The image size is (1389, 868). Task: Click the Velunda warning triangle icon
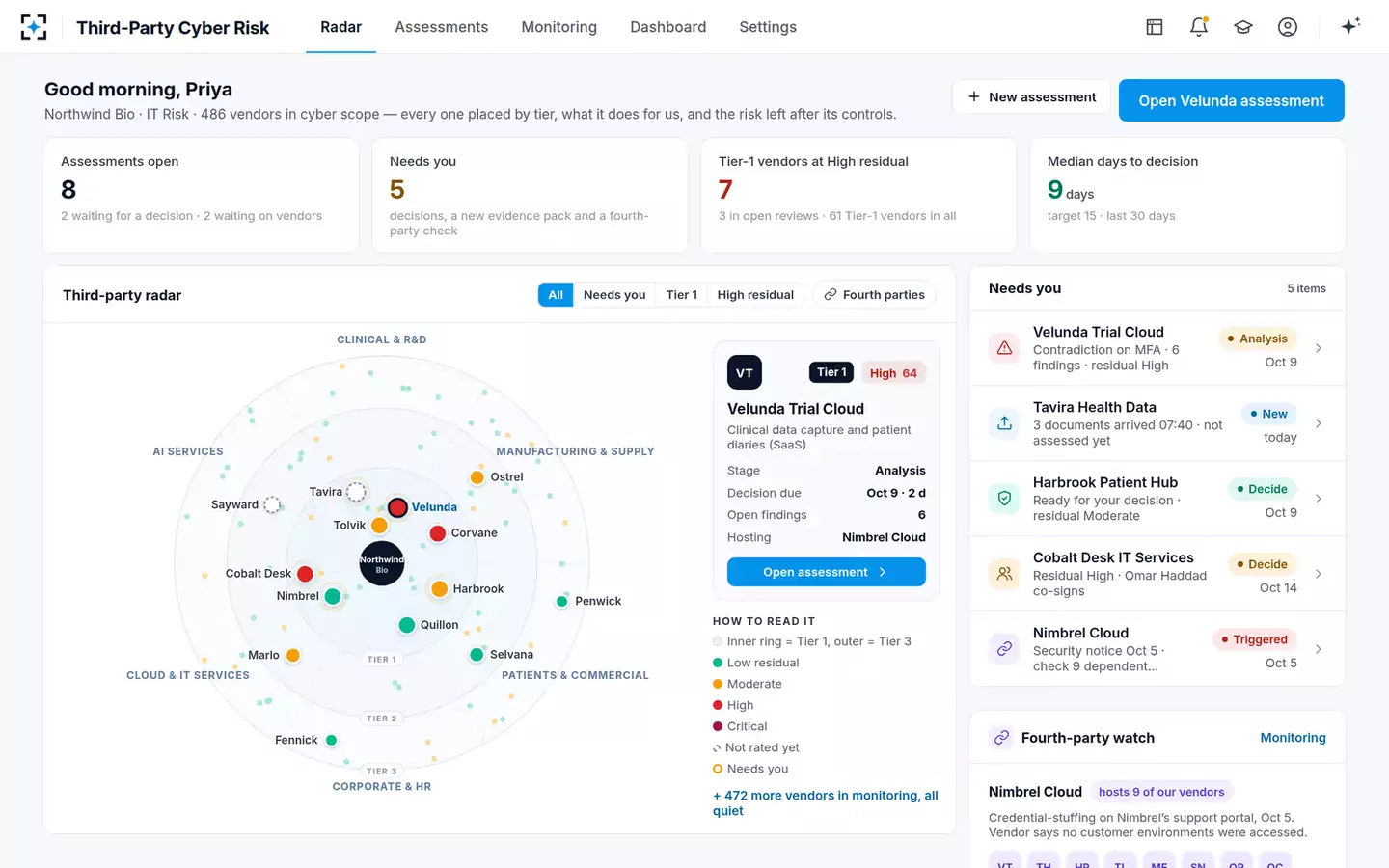(1004, 348)
